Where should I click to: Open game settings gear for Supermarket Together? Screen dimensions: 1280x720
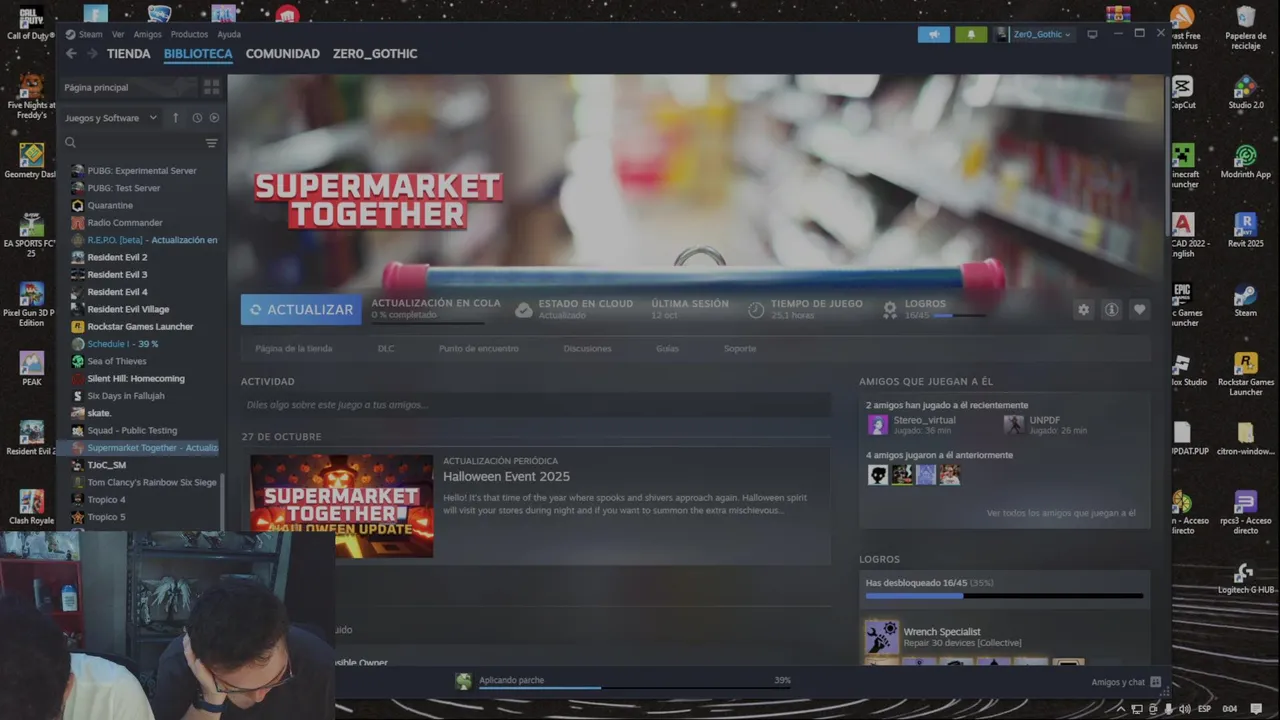coord(1083,310)
